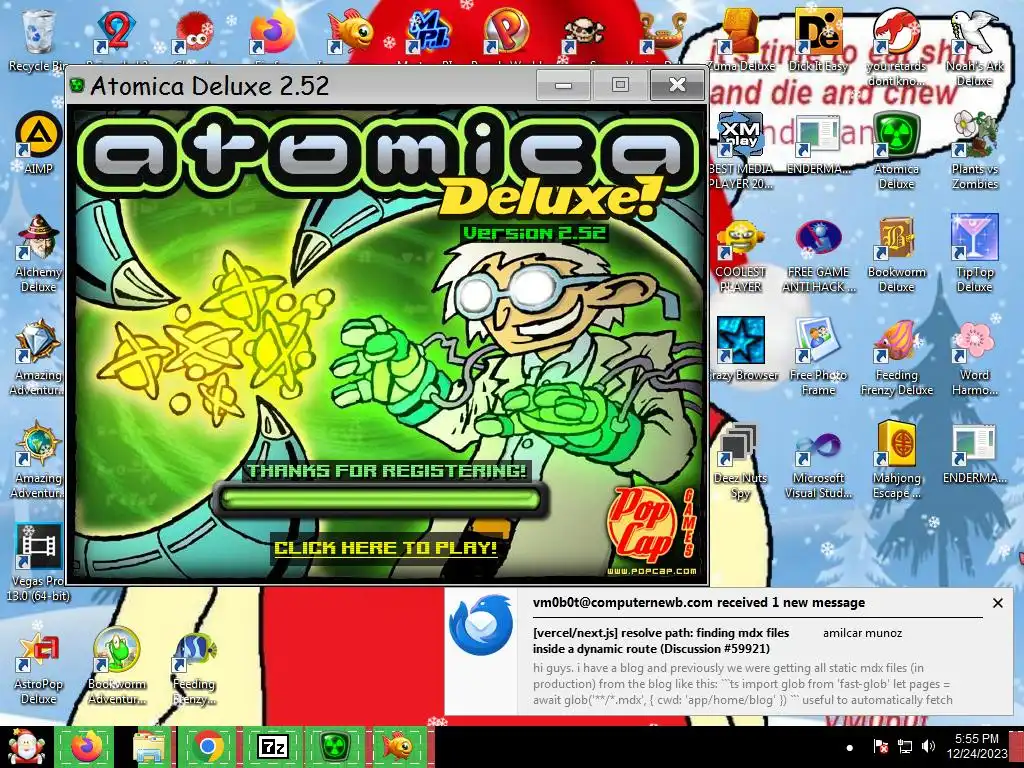Viewport: 1024px width, 768px height.
Task: Click the PopCap Games logo
Action: (x=650, y=526)
